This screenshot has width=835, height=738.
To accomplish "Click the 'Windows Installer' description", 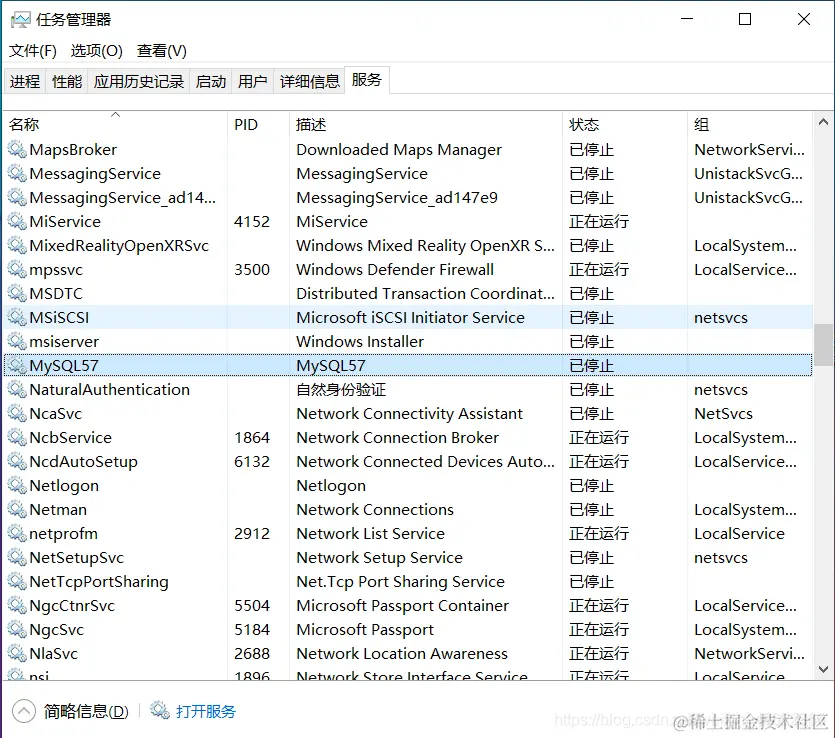I will [x=360, y=341].
